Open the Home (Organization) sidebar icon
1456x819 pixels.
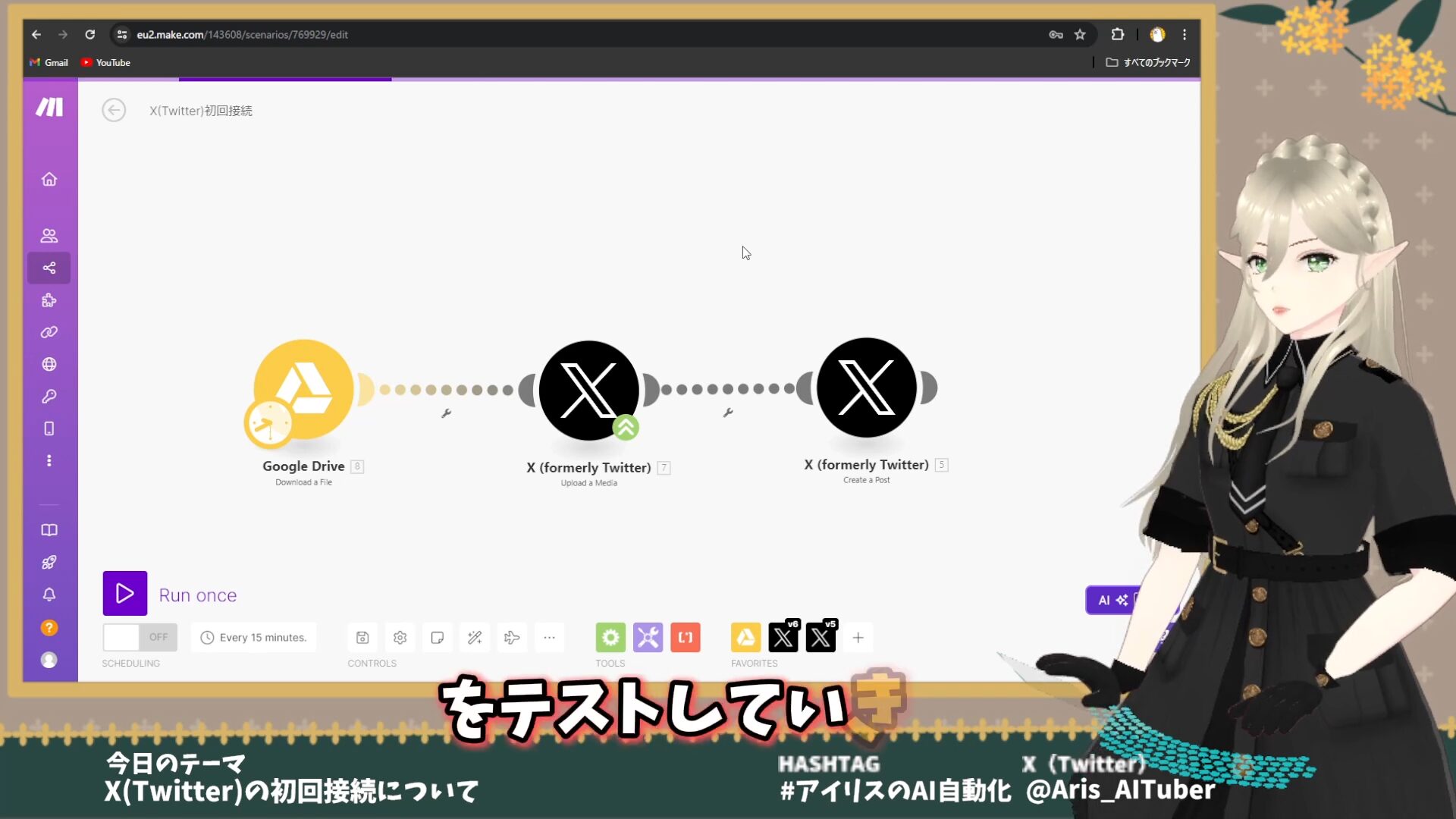click(x=49, y=179)
